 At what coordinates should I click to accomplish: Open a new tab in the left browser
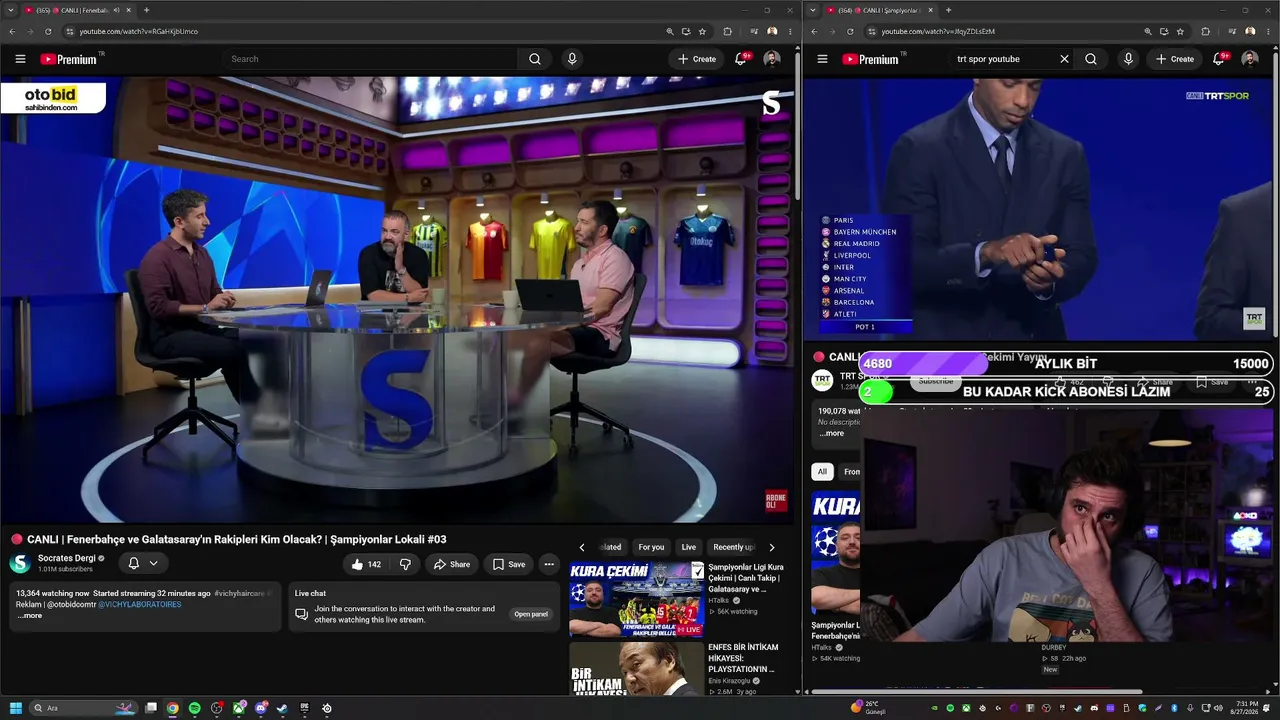(x=146, y=10)
